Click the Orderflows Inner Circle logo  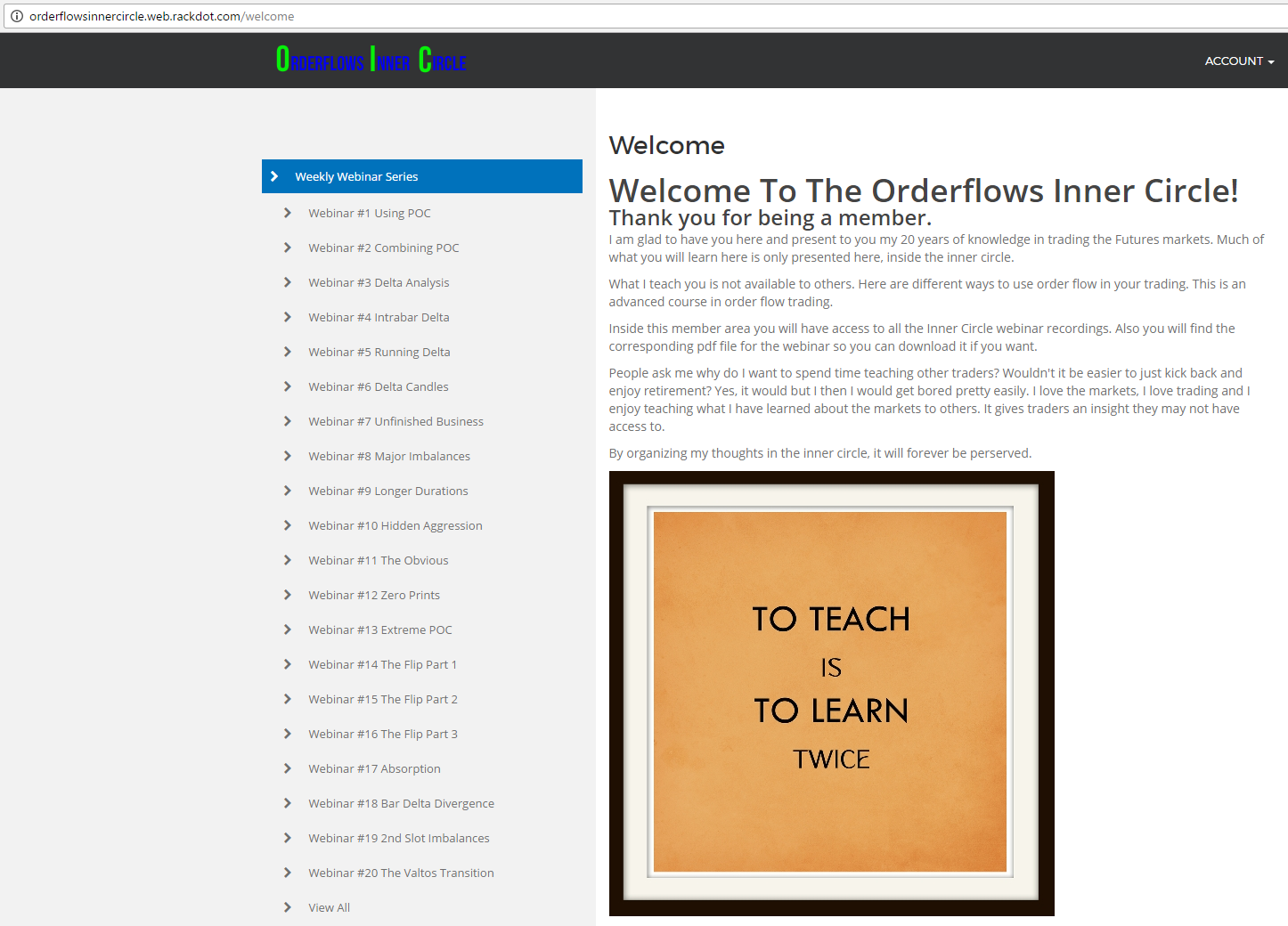point(371,61)
